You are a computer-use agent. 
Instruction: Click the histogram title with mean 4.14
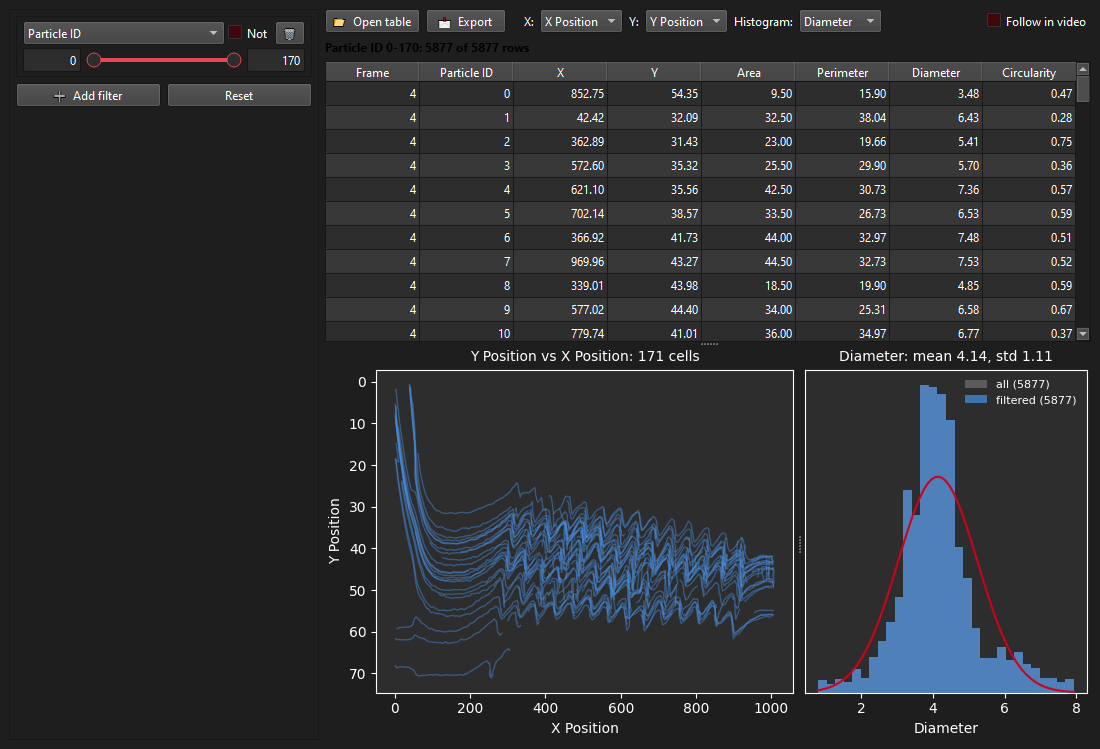(x=946, y=356)
